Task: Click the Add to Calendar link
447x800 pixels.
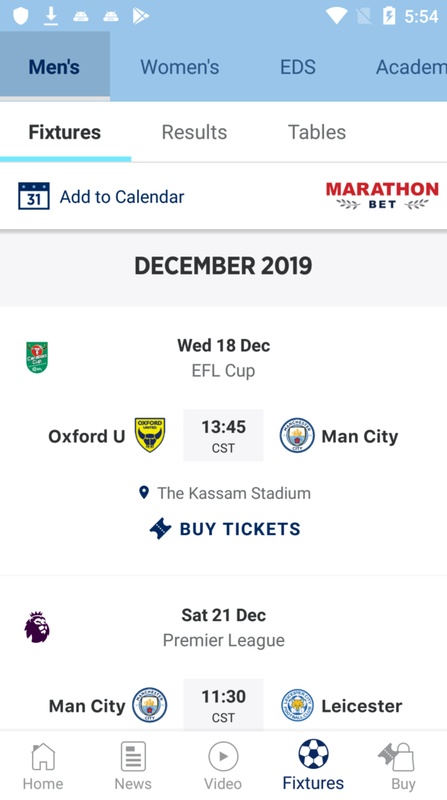Action: [122, 196]
